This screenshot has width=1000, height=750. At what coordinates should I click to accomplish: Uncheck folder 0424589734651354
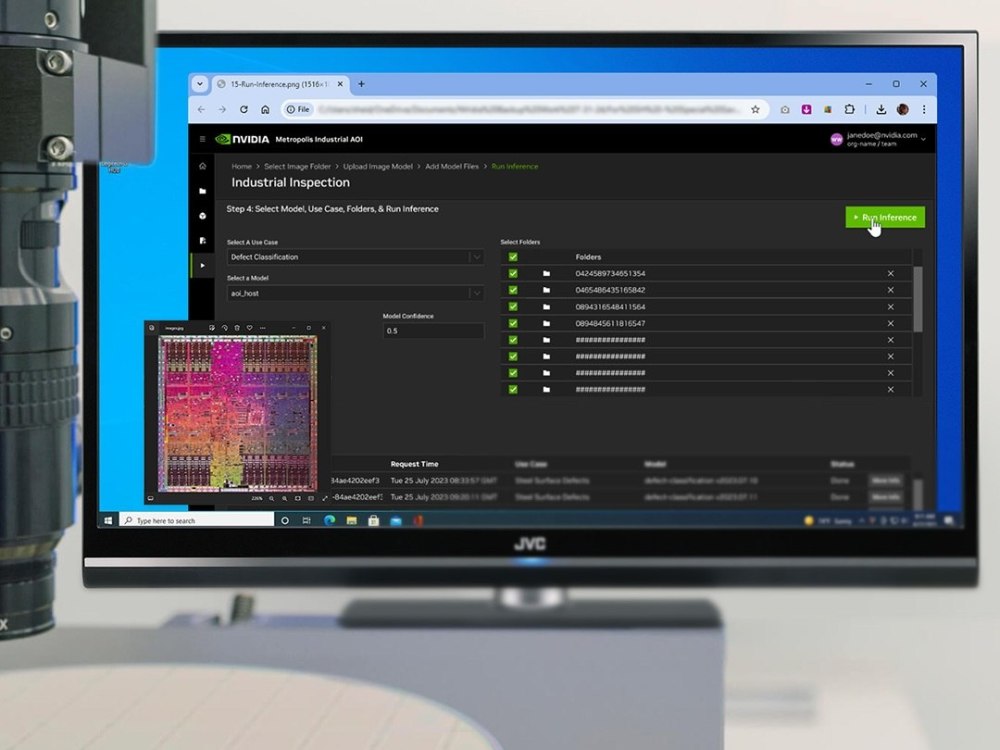pyautogui.click(x=513, y=274)
